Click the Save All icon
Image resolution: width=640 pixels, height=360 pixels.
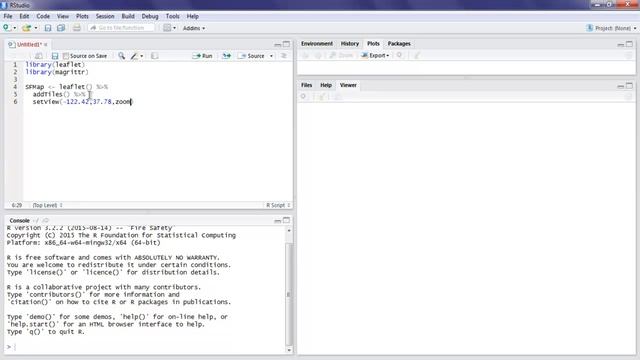(61, 28)
